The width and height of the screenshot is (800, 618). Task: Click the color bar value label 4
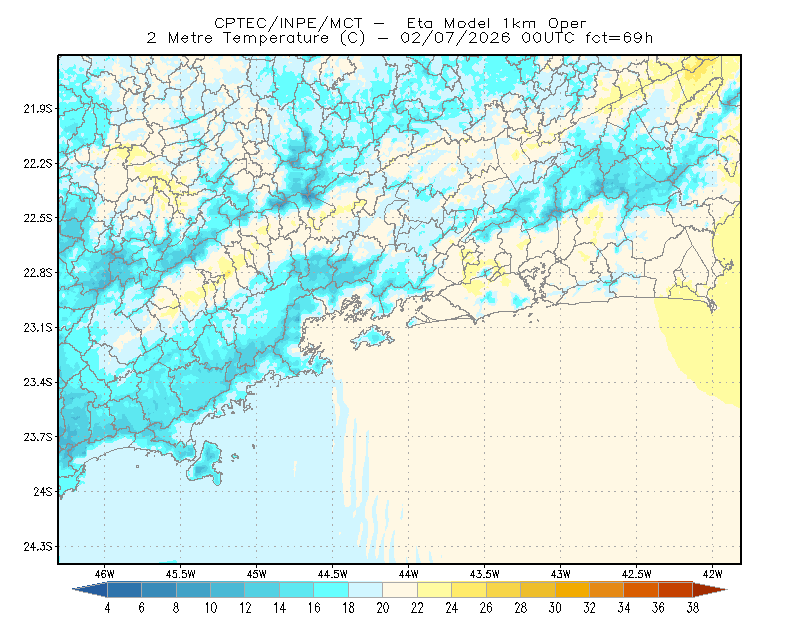(107, 608)
